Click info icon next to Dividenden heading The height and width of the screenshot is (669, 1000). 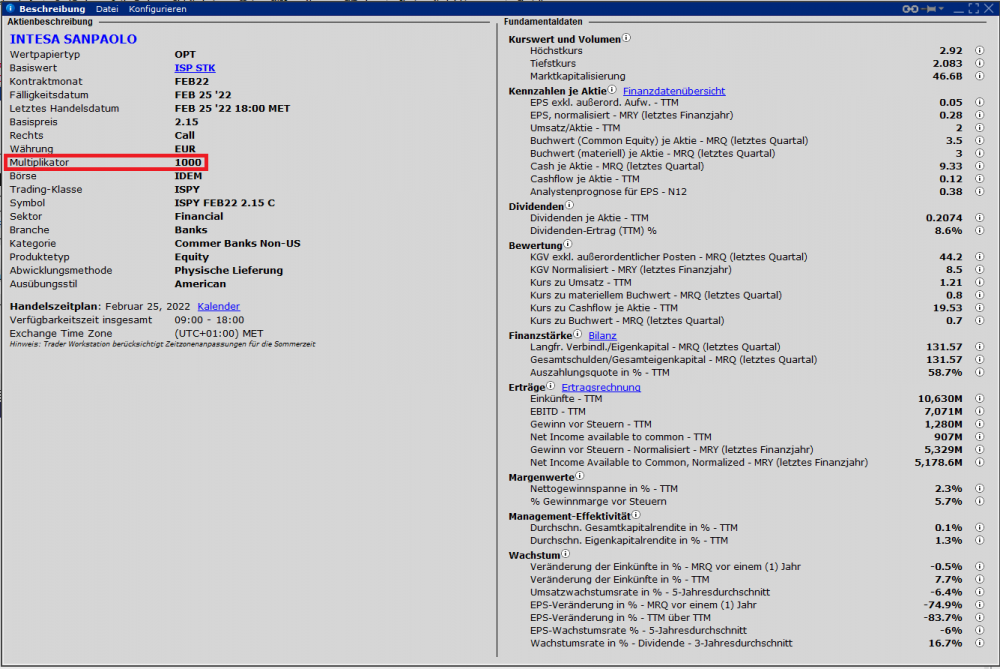[569, 205]
